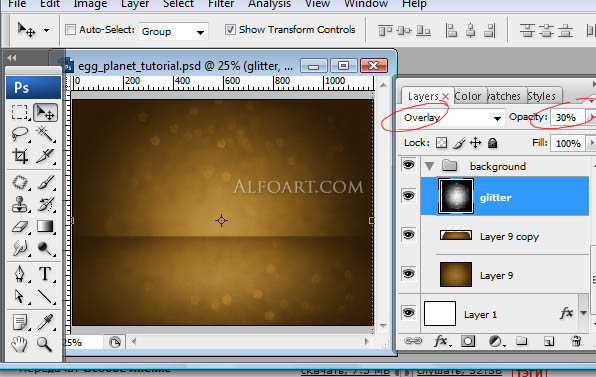Viewport: 596px width, 377px height.
Task: Collapse the background layer group
Action: pyautogui.click(x=430, y=166)
